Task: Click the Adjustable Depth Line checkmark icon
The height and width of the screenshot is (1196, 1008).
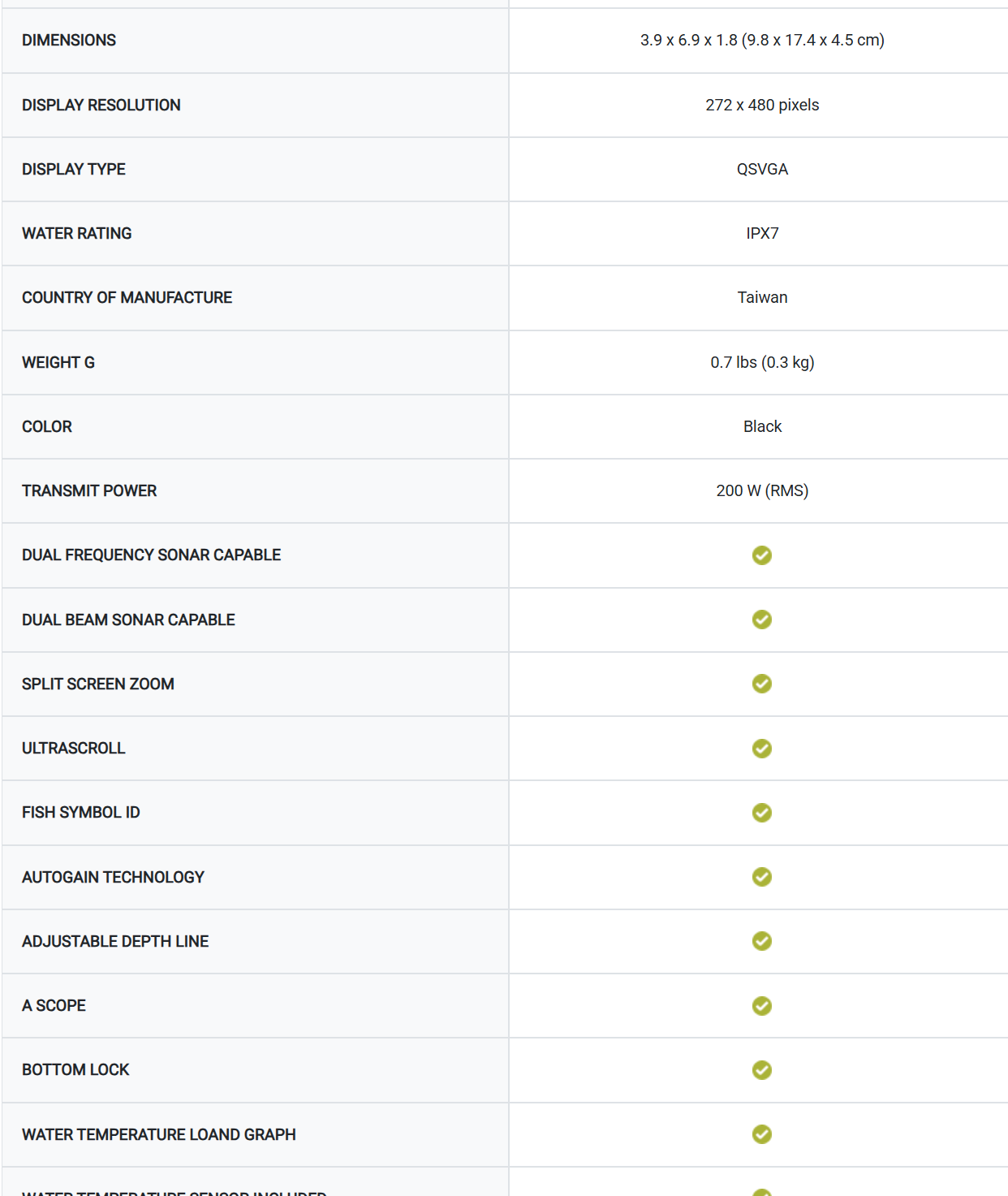Action: click(761, 941)
